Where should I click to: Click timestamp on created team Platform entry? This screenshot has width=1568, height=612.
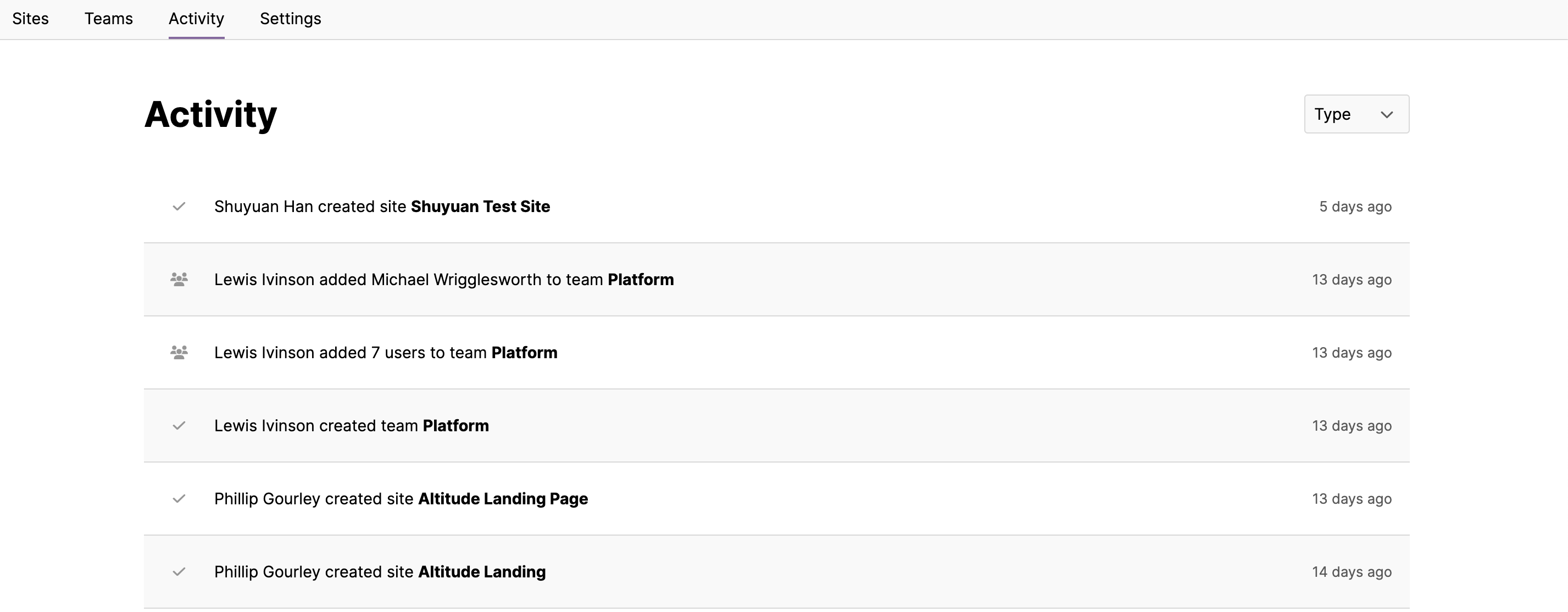click(1352, 426)
